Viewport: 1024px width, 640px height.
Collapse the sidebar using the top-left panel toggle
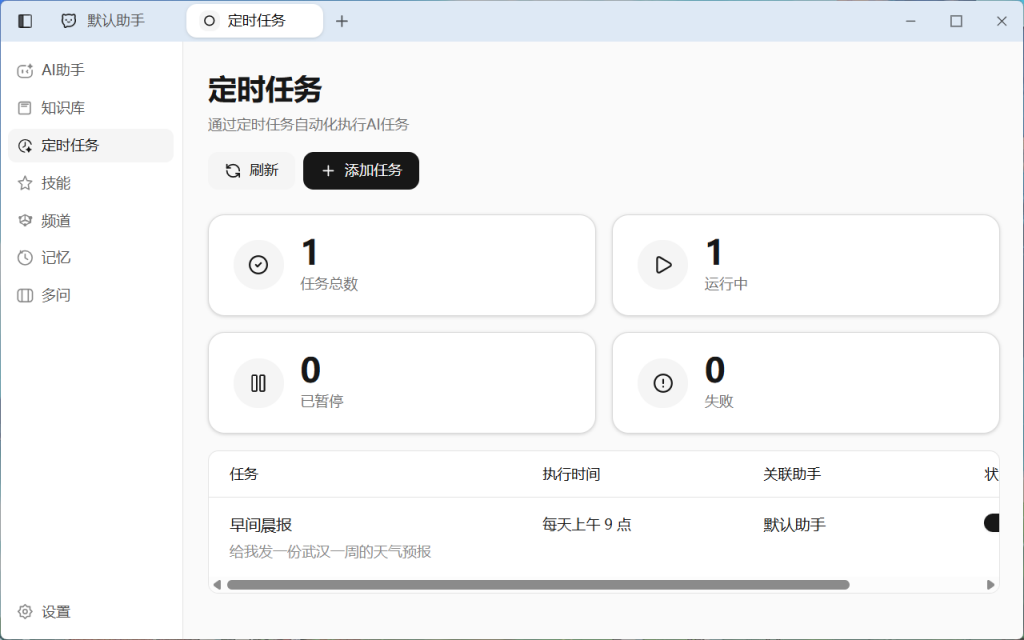(24, 20)
